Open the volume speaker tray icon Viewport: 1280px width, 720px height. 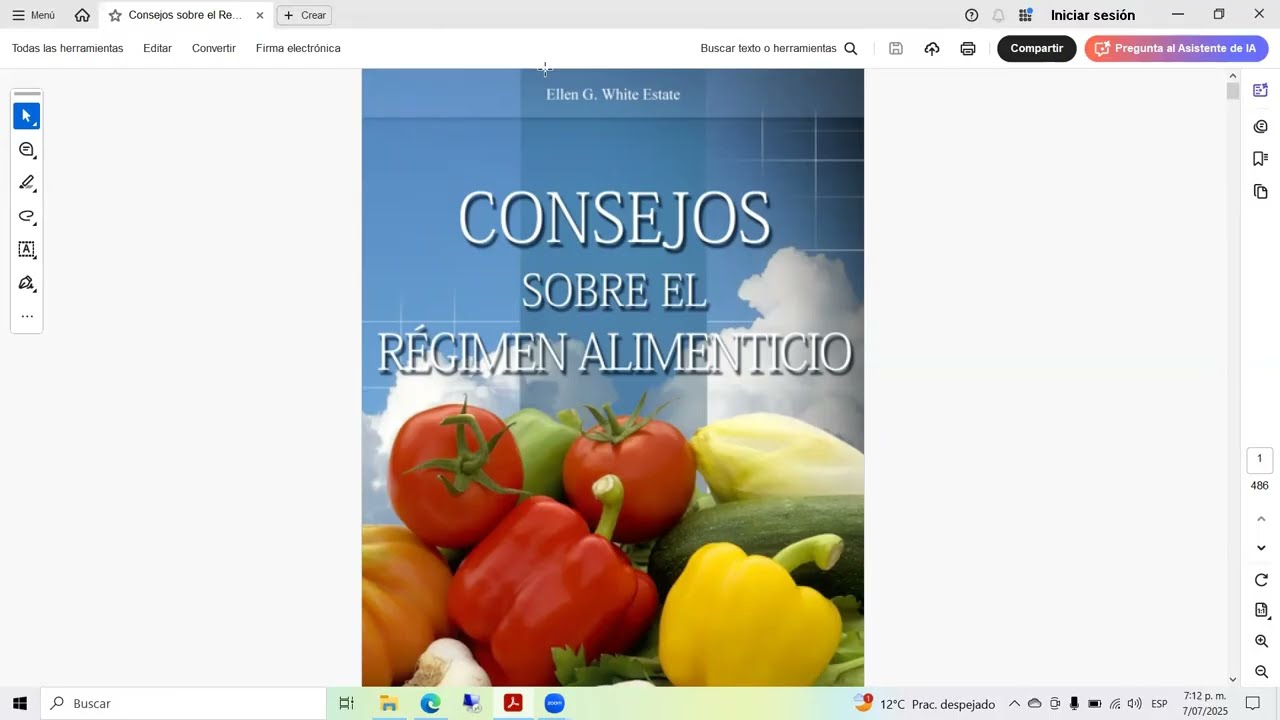(1134, 704)
